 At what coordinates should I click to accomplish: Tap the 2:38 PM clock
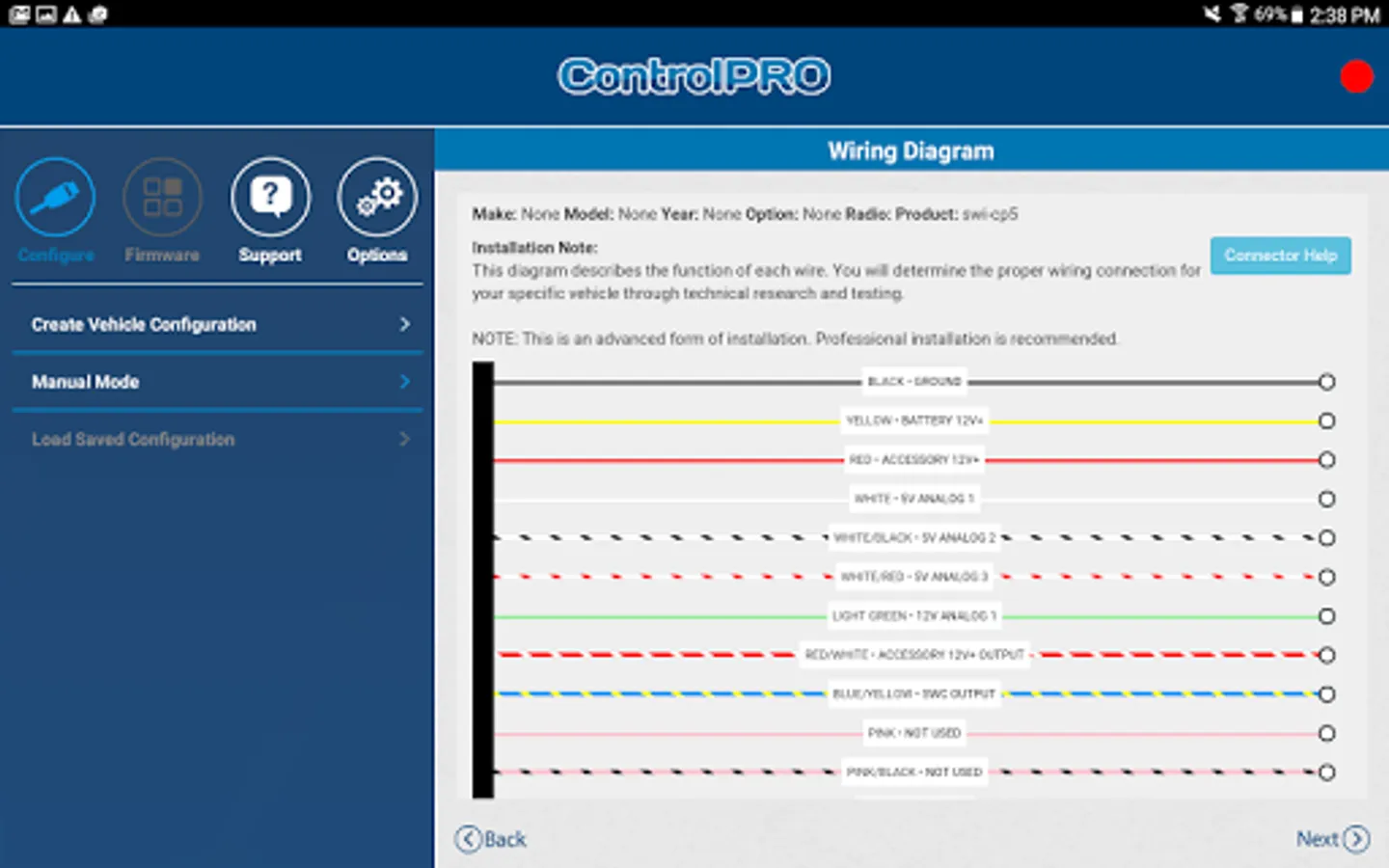(1345, 14)
